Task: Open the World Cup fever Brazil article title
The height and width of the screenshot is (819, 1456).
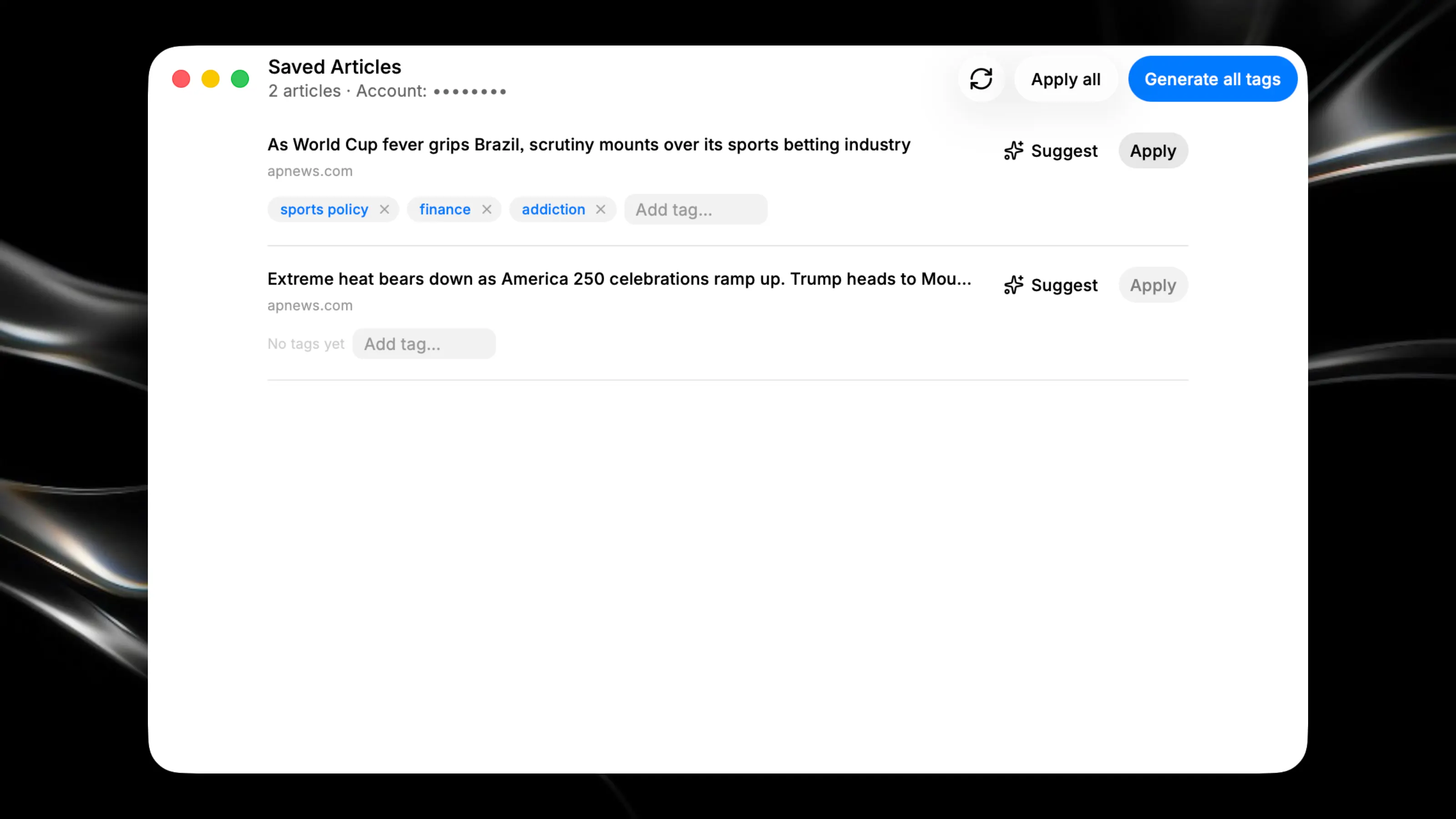Action: click(x=588, y=145)
